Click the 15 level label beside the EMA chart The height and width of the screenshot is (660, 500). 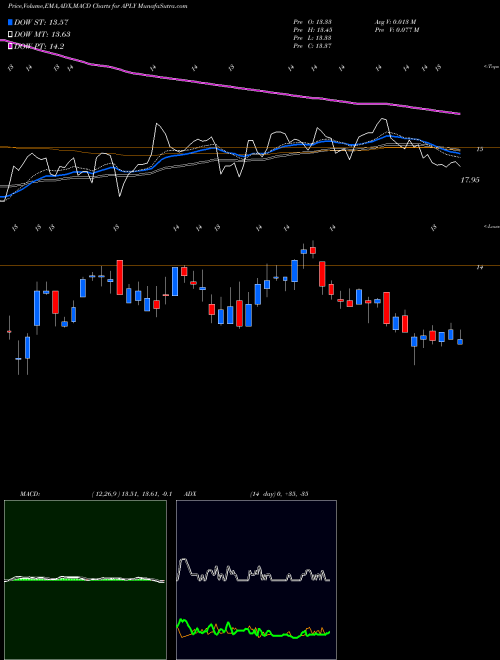pos(480,149)
